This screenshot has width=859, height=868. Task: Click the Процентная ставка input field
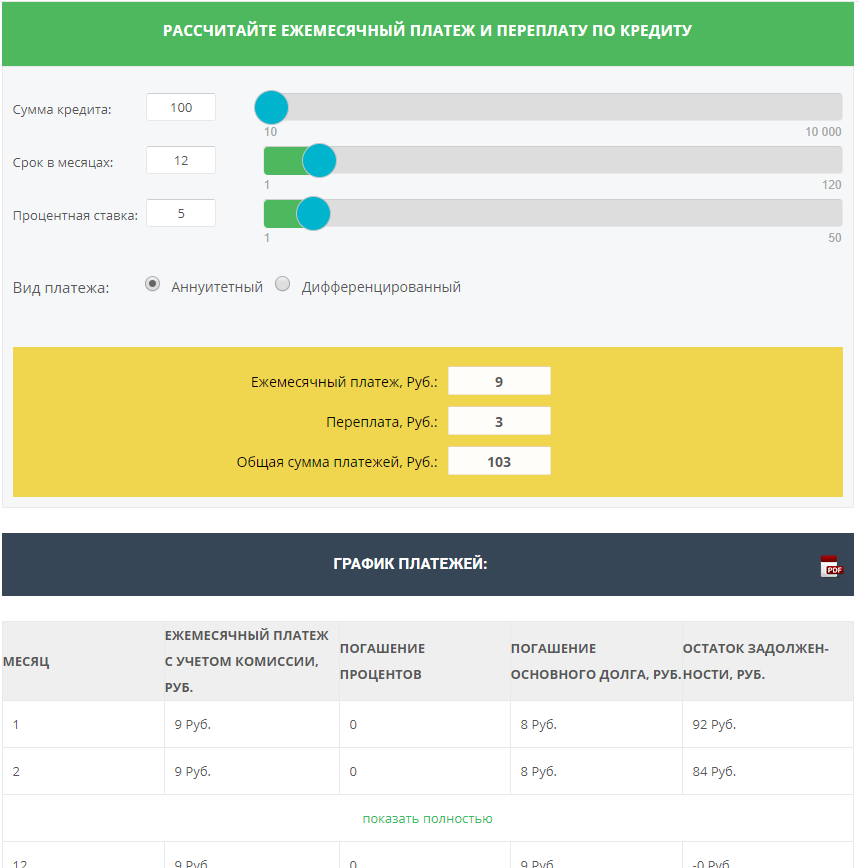tap(181, 213)
